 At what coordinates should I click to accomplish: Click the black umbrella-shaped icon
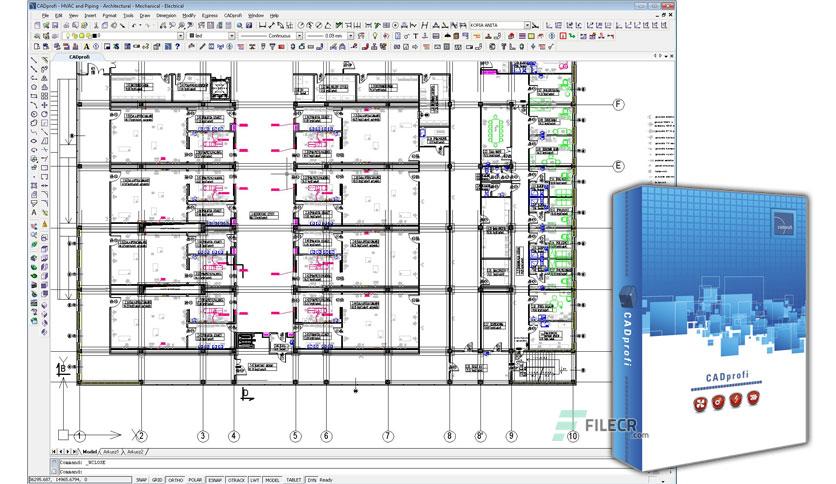[447, 36]
